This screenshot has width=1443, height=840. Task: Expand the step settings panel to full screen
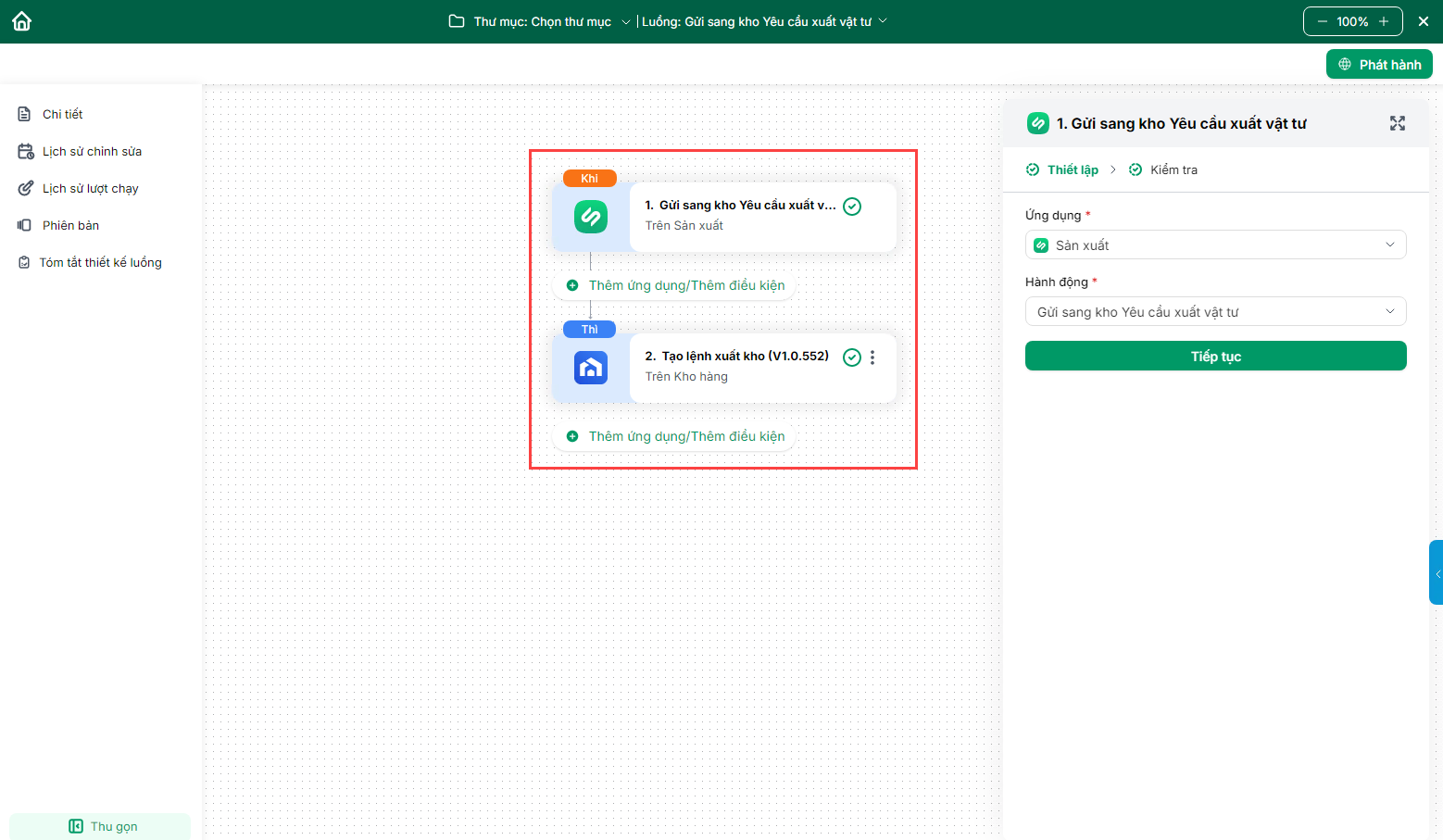[x=1397, y=123]
